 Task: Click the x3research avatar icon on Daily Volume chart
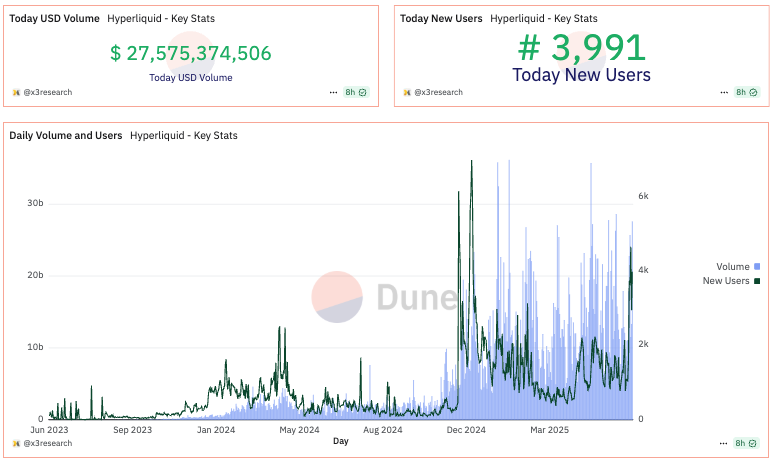coord(16,443)
